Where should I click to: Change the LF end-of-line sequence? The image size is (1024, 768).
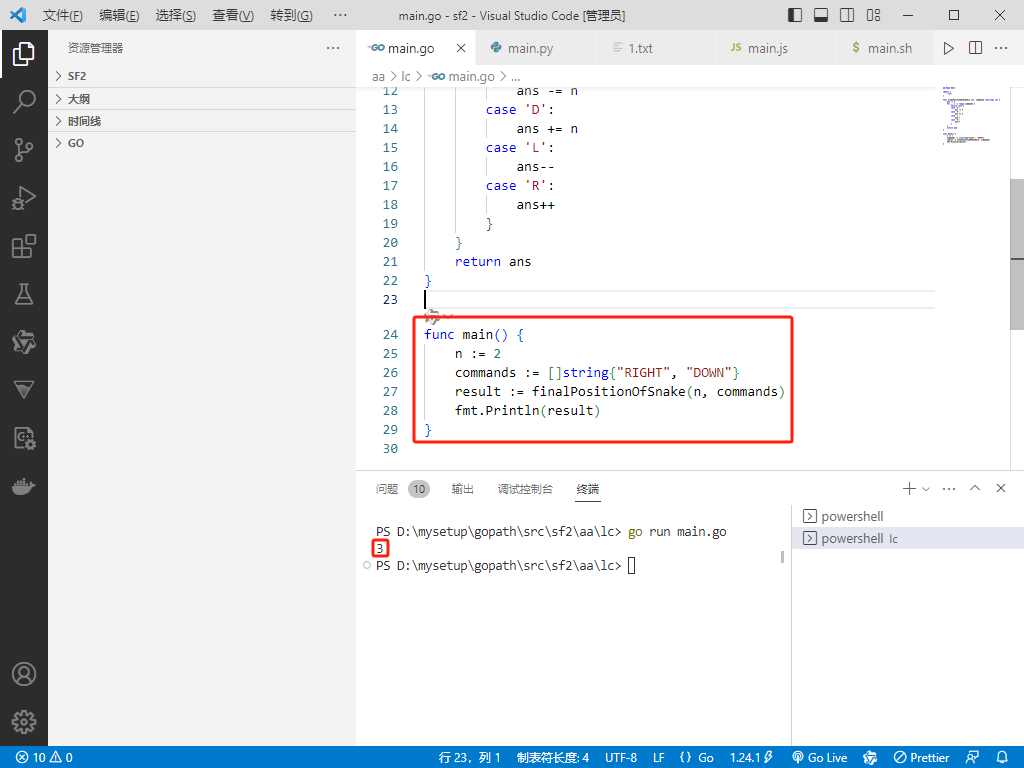pyautogui.click(x=659, y=758)
